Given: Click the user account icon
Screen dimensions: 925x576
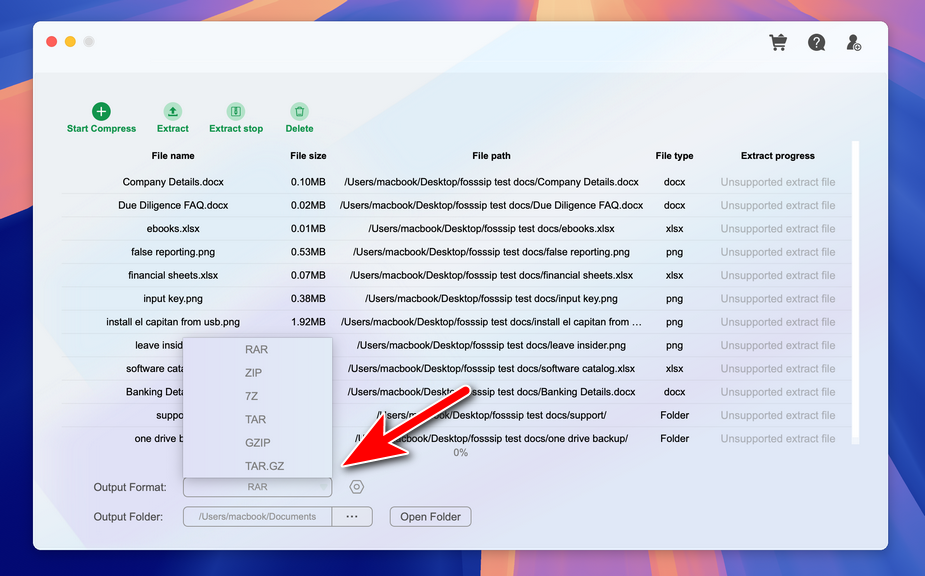Looking at the screenshot, I should tap(853, 43).
